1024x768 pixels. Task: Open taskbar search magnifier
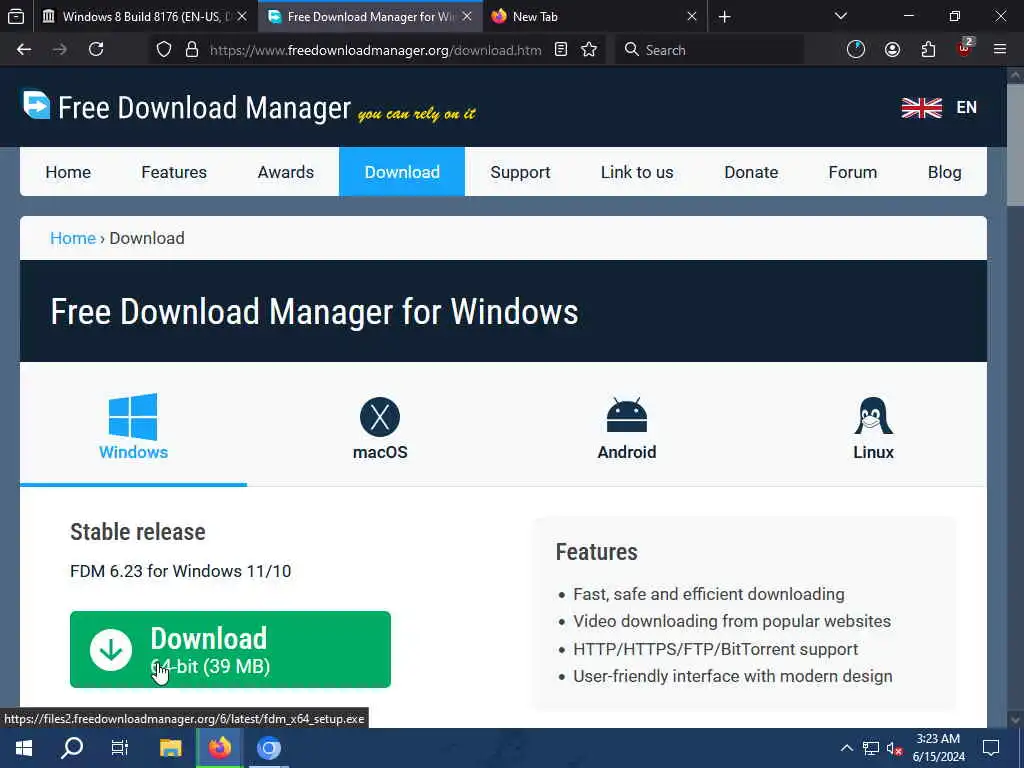pos(72,748)
